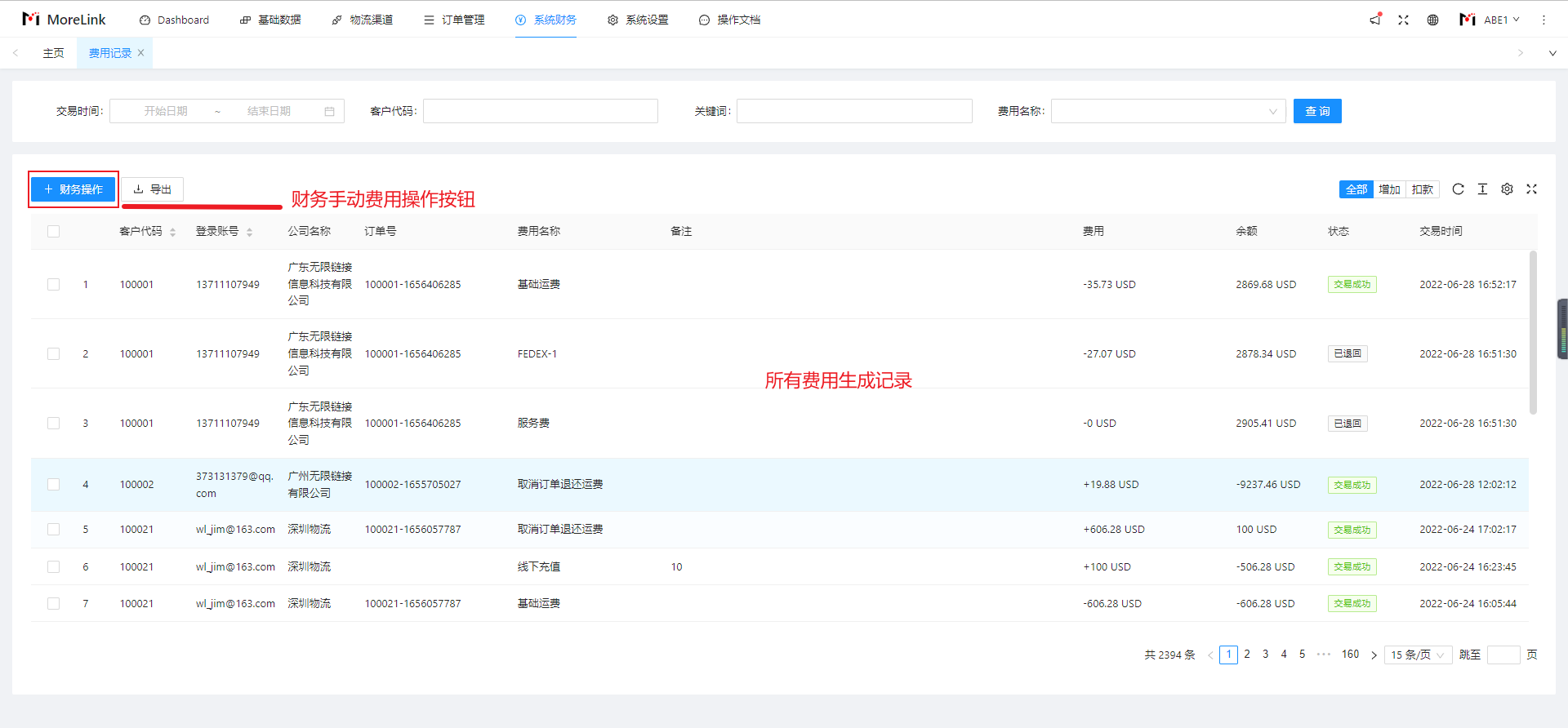Click the calendar icon in date range
This screenshot has height=728, width=1568.
point(329,111)
